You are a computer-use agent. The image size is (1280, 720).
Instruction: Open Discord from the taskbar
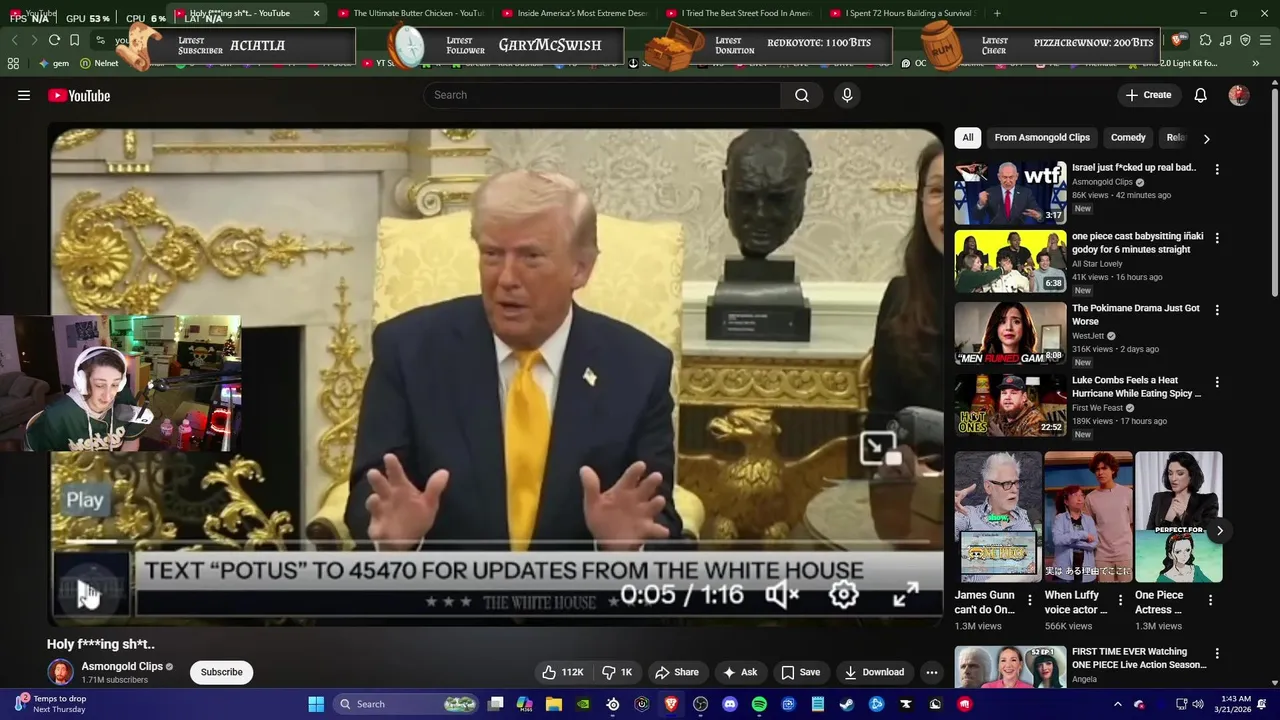point(730,704)
